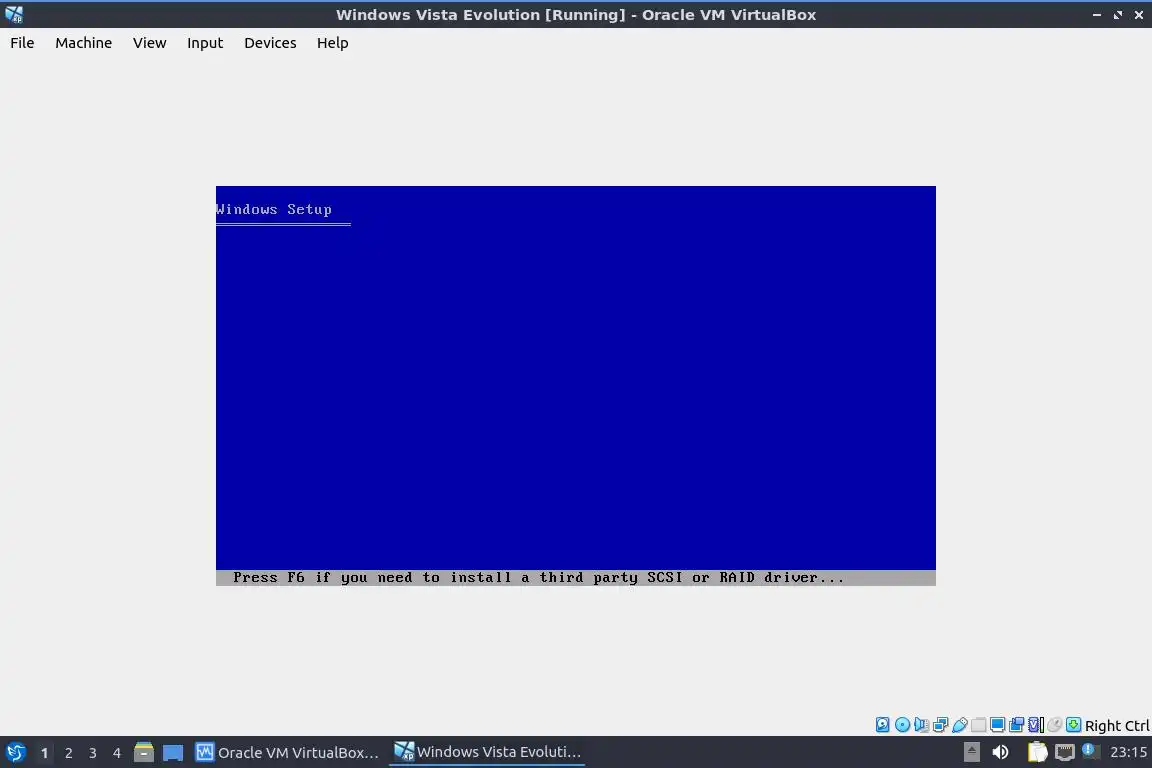This screenshot has width=1152, height=768.
Task: Switch to Oracle VM VirtualBox Manager task
Action: tap(287, 752)
